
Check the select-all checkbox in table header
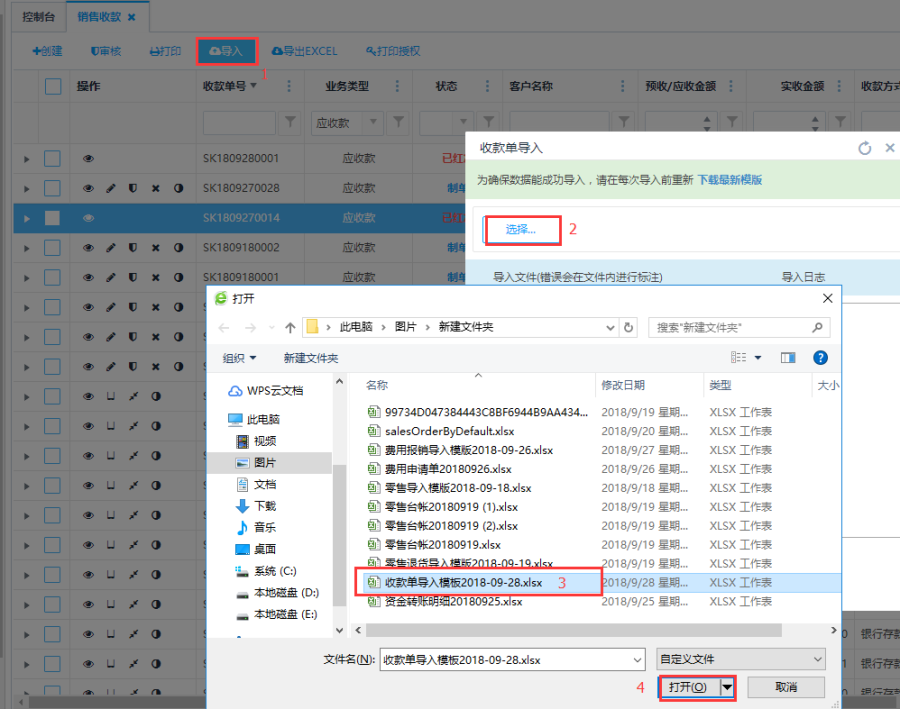53,87
